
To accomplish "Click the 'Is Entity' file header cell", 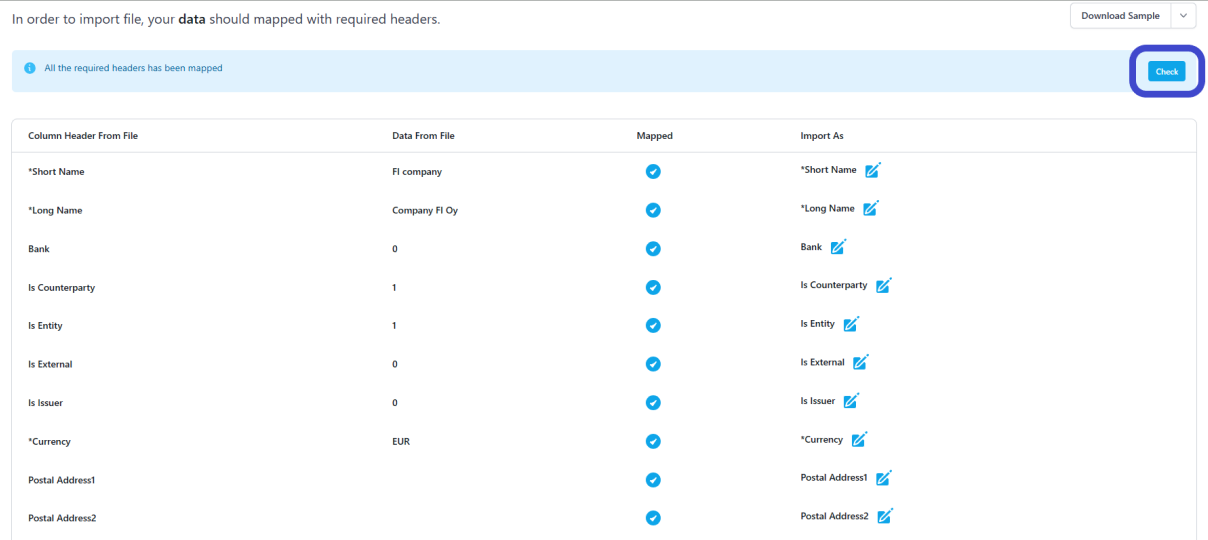I will coord(45,326).
